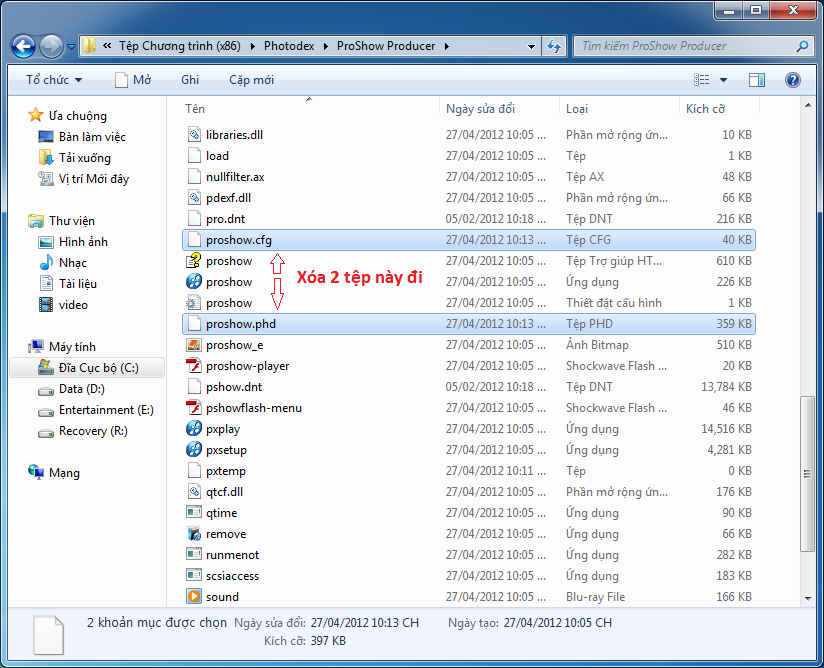The height and width of the screenshot is (668, 824).
Task: Select the Photodex breadcrumb segment
Action: coord(289,46)
